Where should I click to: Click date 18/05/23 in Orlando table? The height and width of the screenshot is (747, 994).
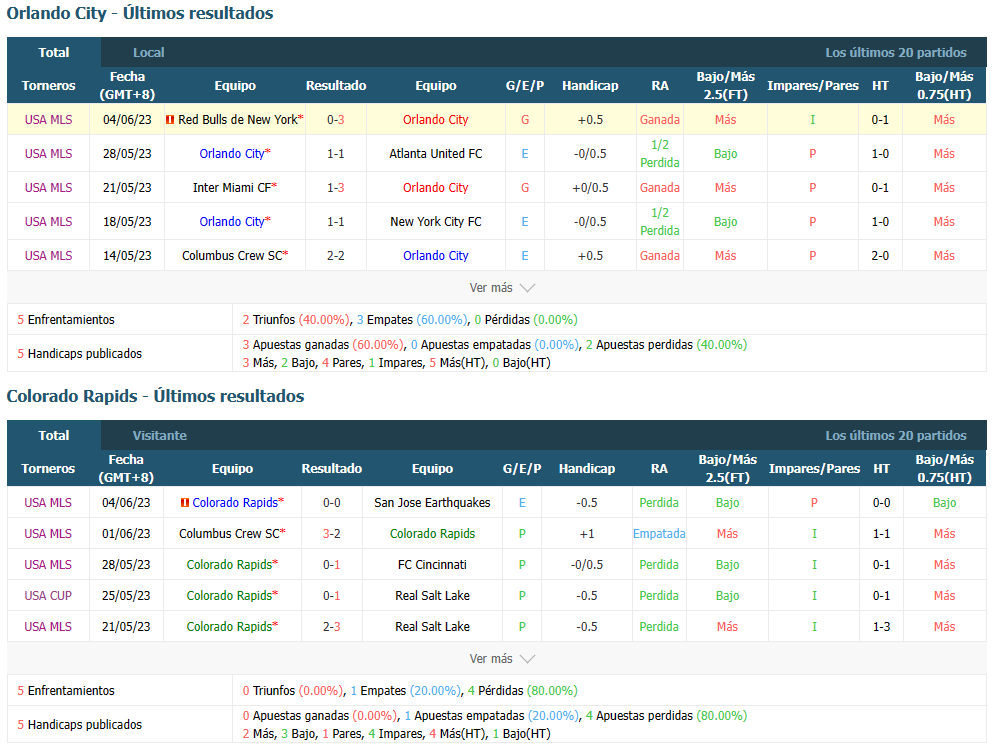(127, 222)
